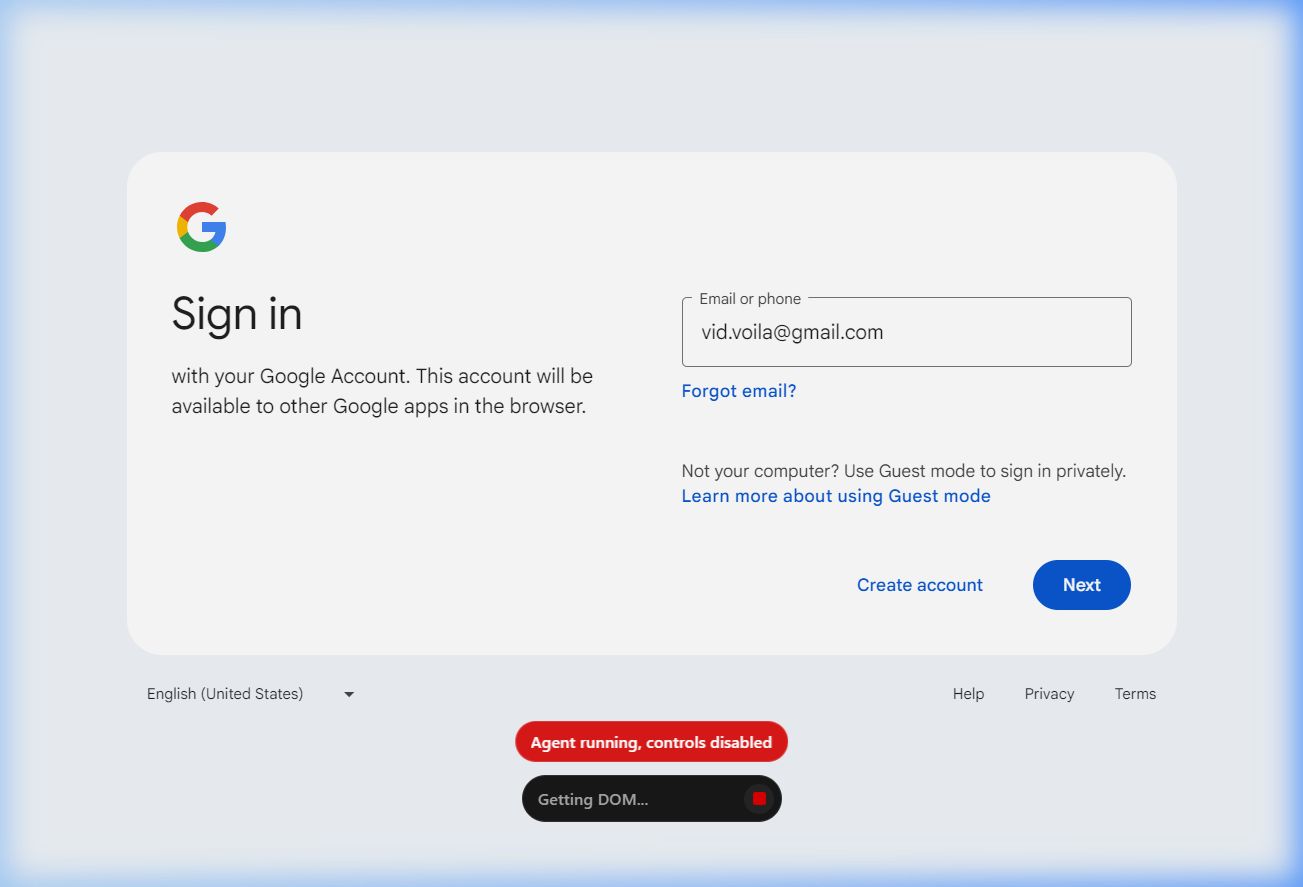Screen dimensions: 1303x887
Task: Stop the agent with the red square button
Action: [759, 798]
